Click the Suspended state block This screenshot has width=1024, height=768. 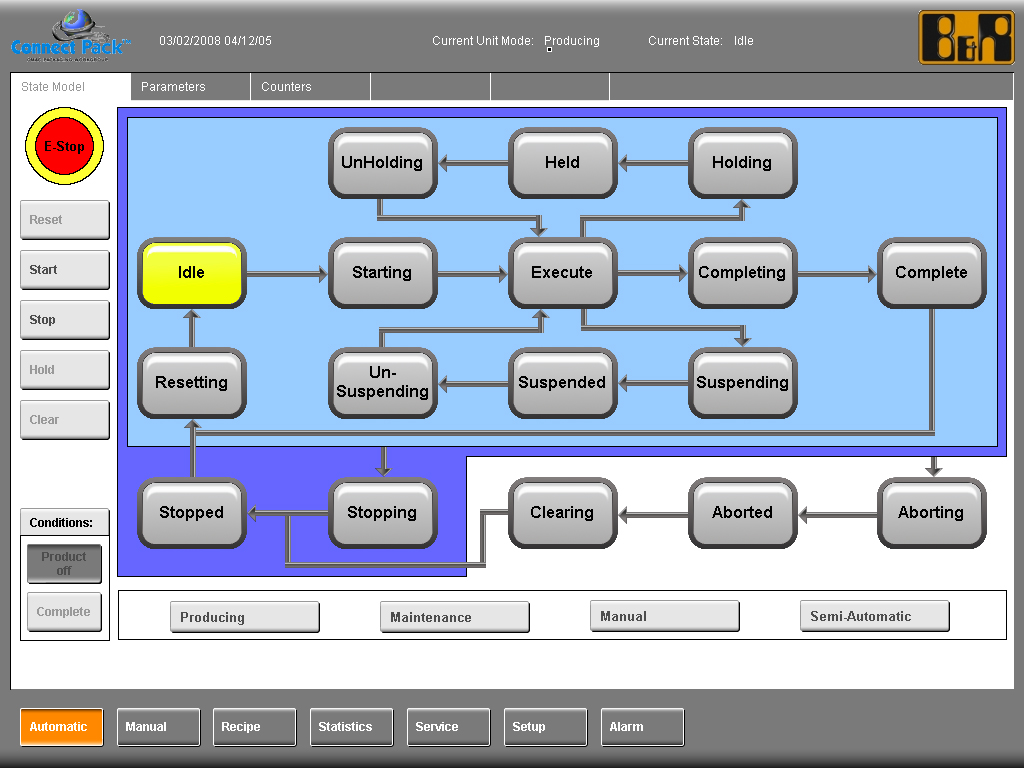click(562, 383)
